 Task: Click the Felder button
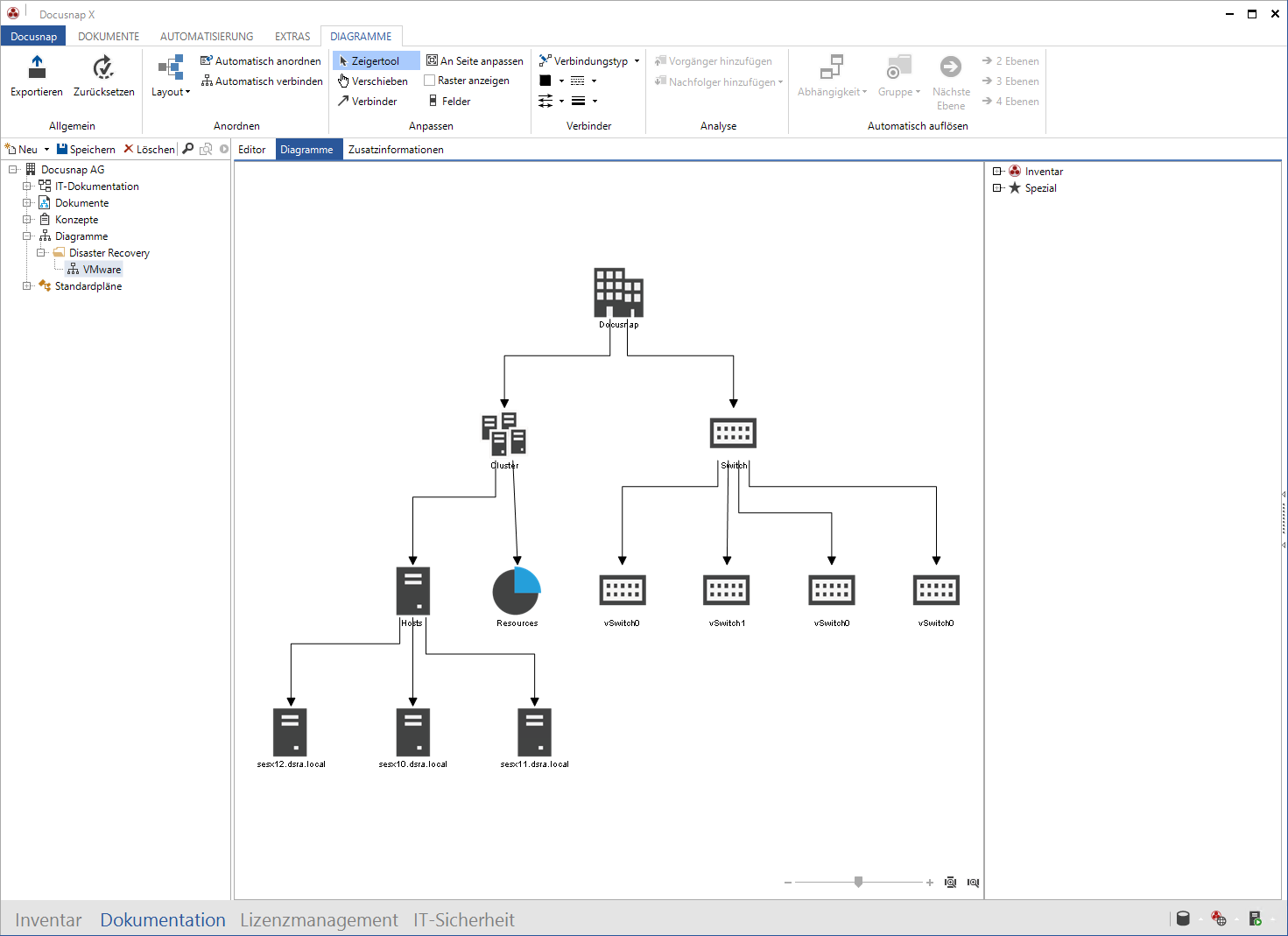[x=449, y=102]
